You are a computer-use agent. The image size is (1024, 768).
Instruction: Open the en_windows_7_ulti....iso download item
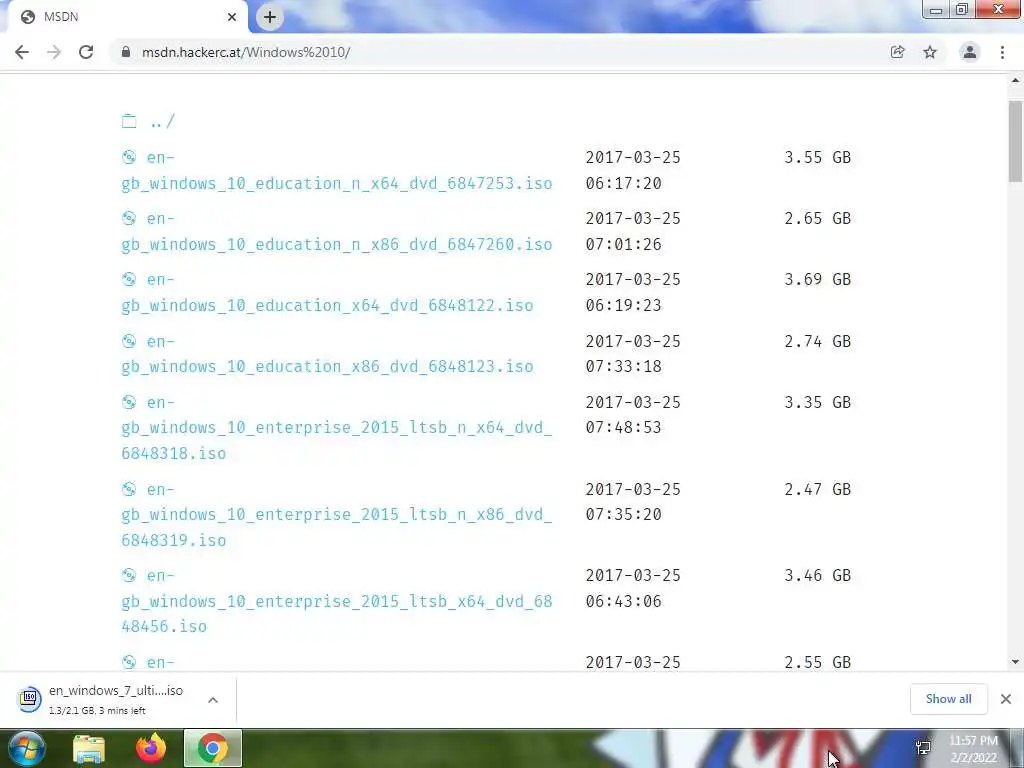click(x=116, y=699)
